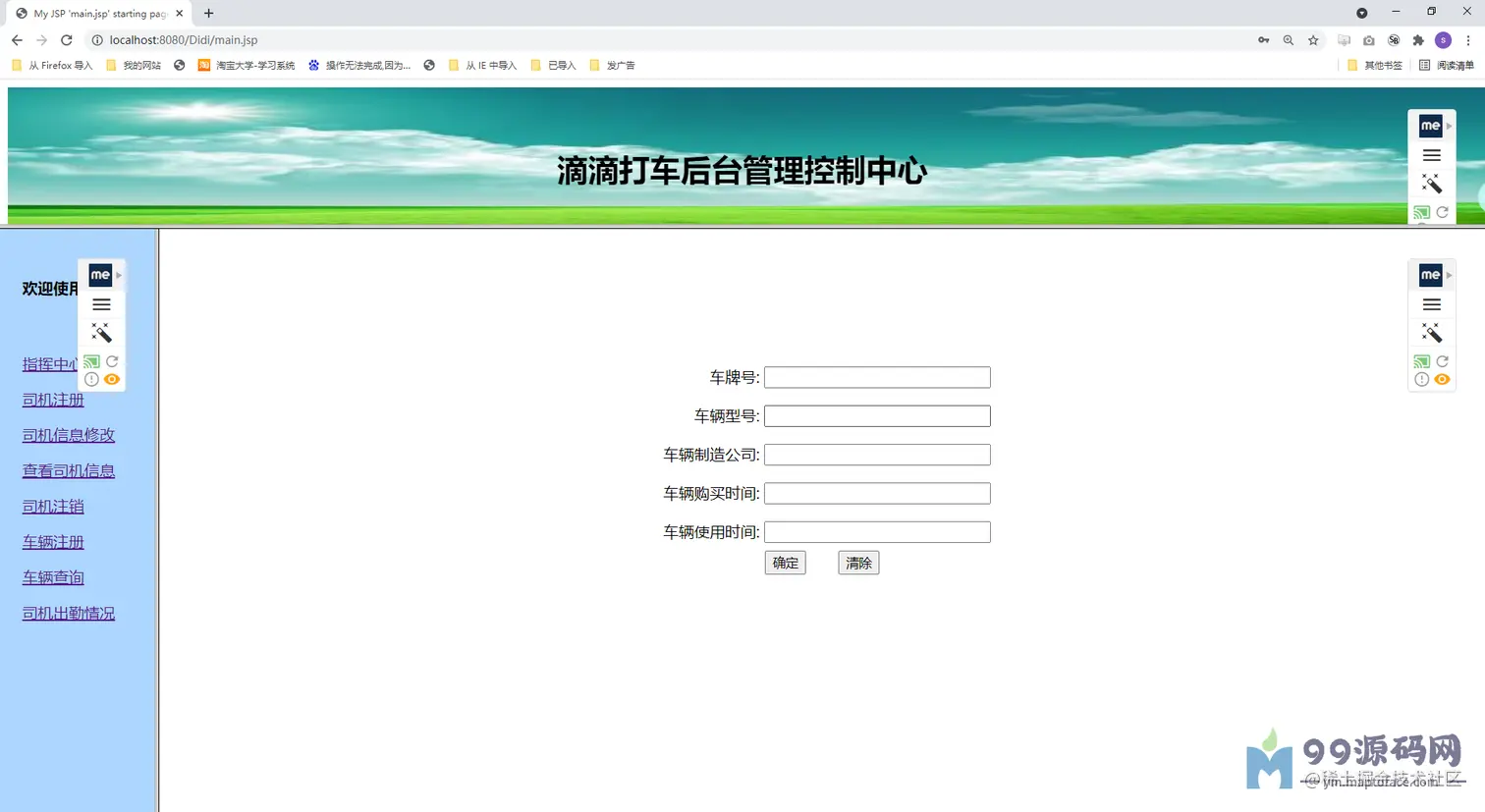This screenshot has height=812, width=1485.
Task: Reload the main.jsp page
Action: tap(67, 40)
